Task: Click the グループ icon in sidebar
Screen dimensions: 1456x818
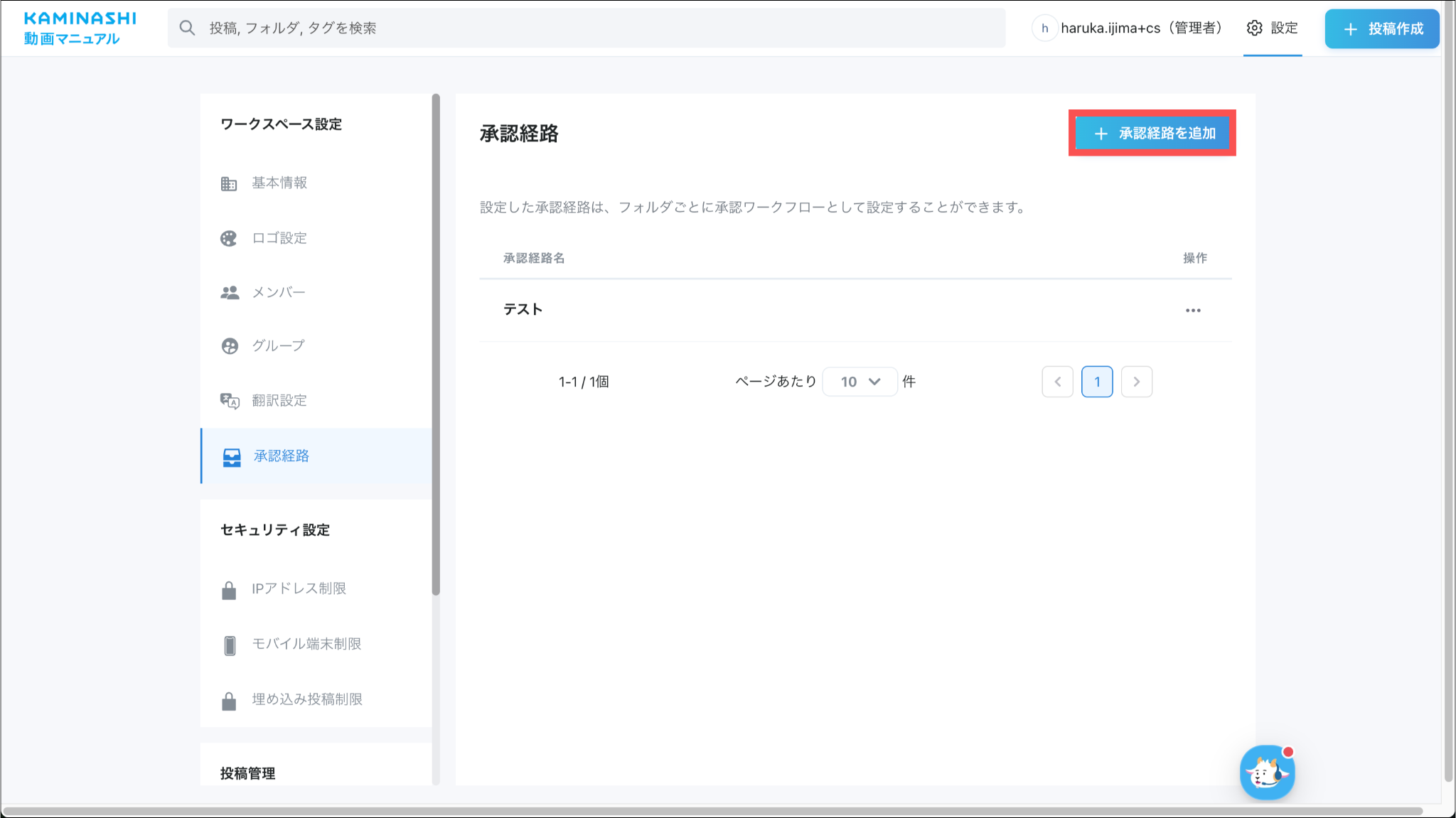Action: pos(229,346)
